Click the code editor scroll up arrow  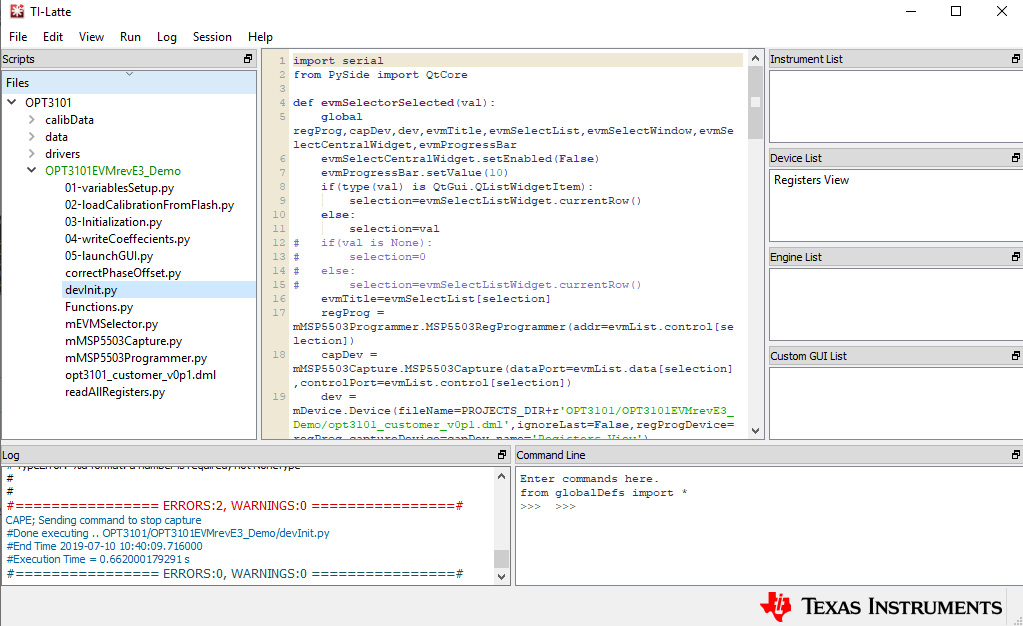[756, 58]
